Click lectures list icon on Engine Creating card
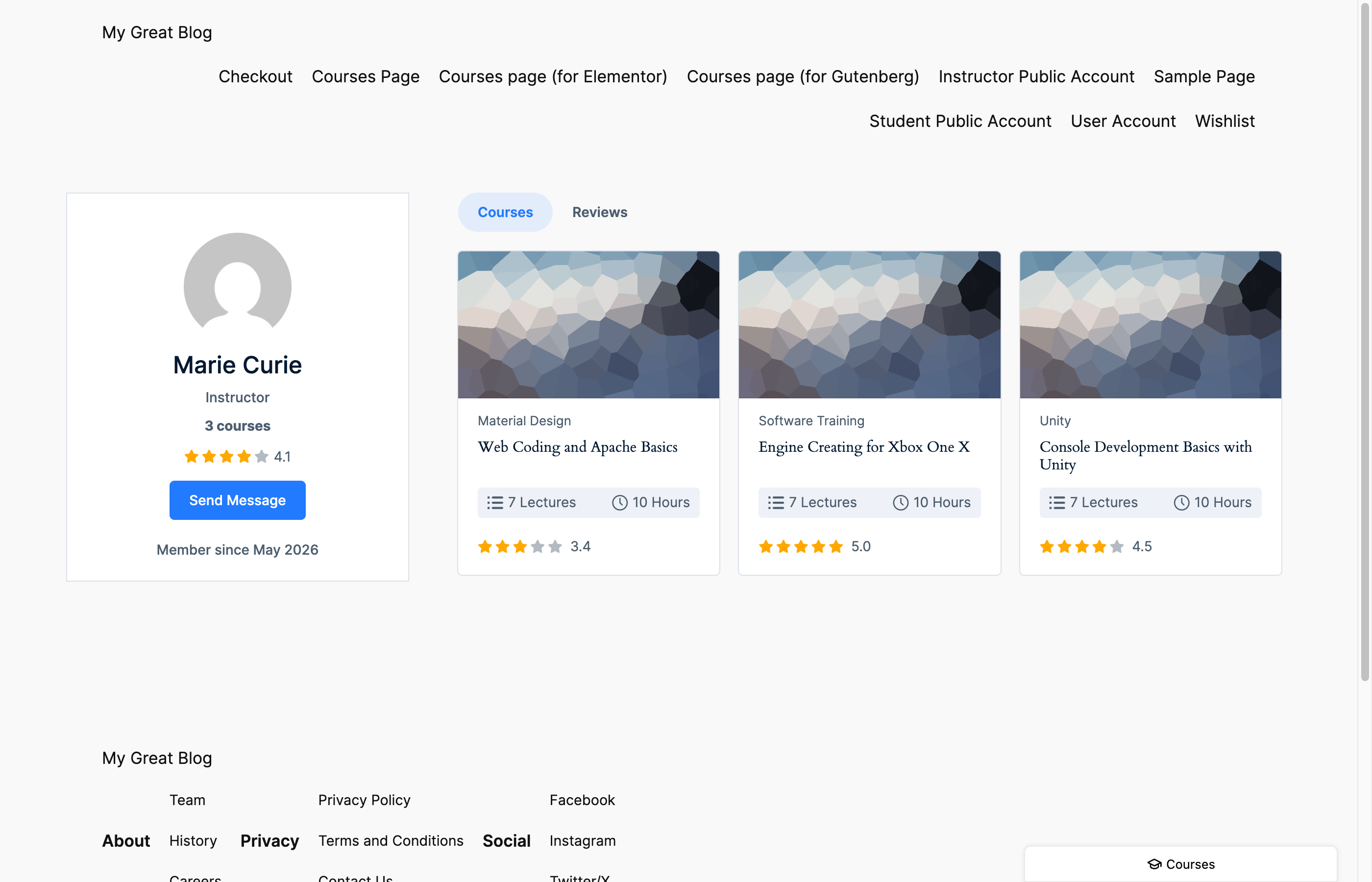Image resolution: width=1372 pixels, height=882 pixels. pyautogui.click(x=776, y=503)
